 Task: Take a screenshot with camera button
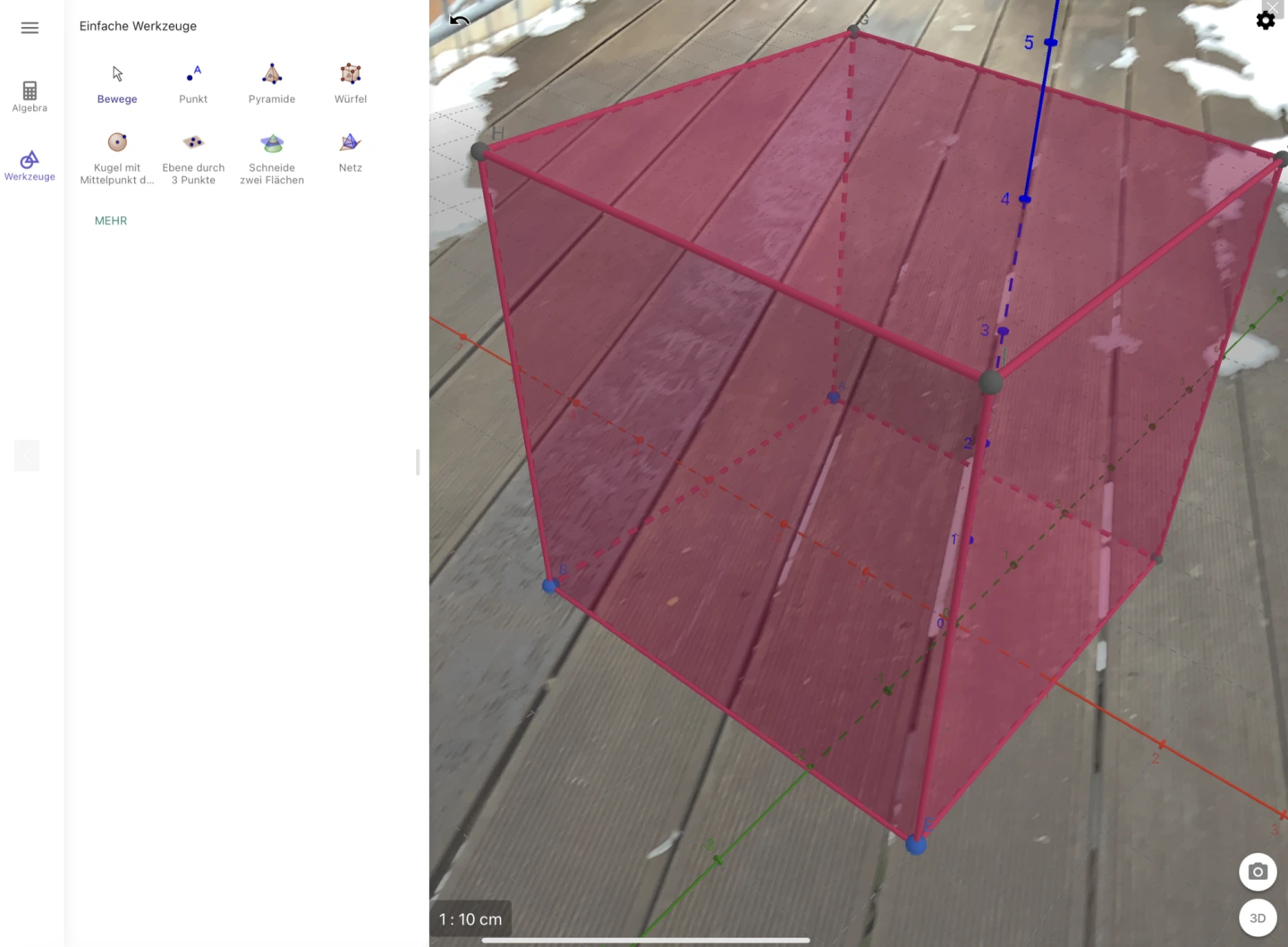pyautogui.click(x=1258, y=872)
